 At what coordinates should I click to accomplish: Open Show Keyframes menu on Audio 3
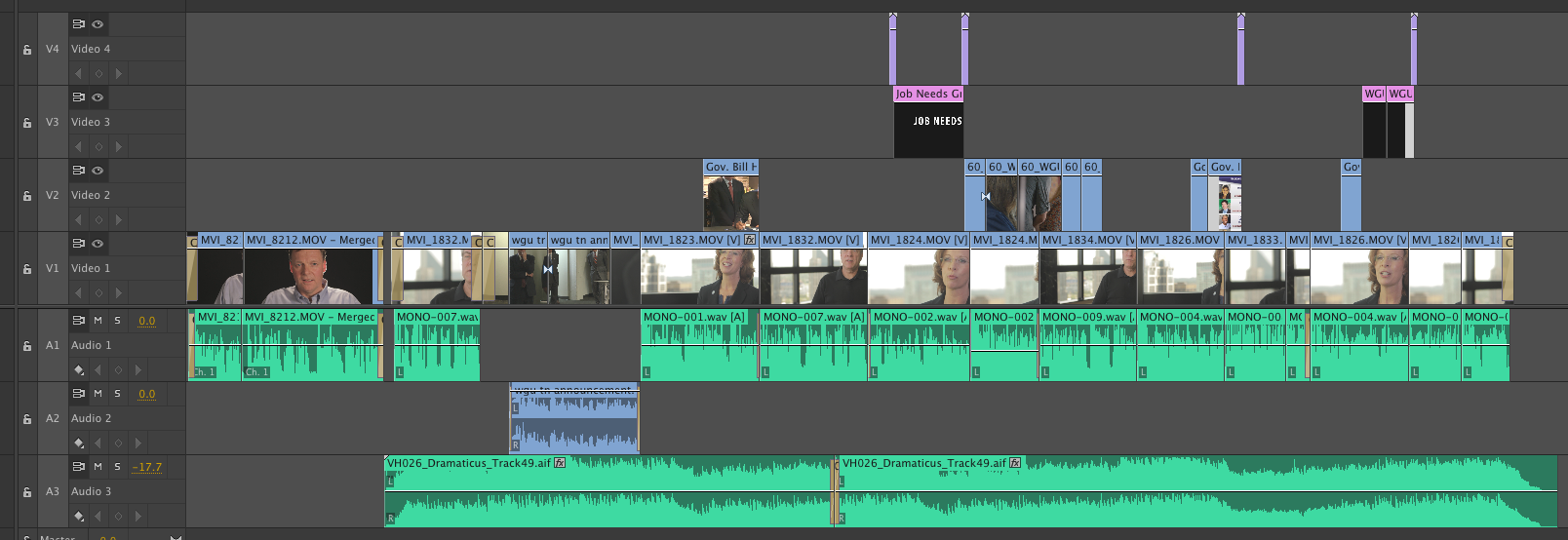[79, 517]
